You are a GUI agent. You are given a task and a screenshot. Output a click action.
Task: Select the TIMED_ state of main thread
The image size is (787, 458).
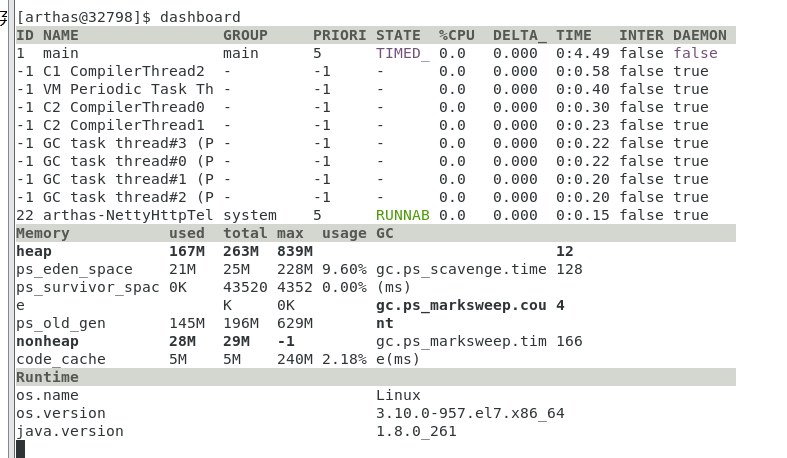pyautogui.click(x=402, y=53)
